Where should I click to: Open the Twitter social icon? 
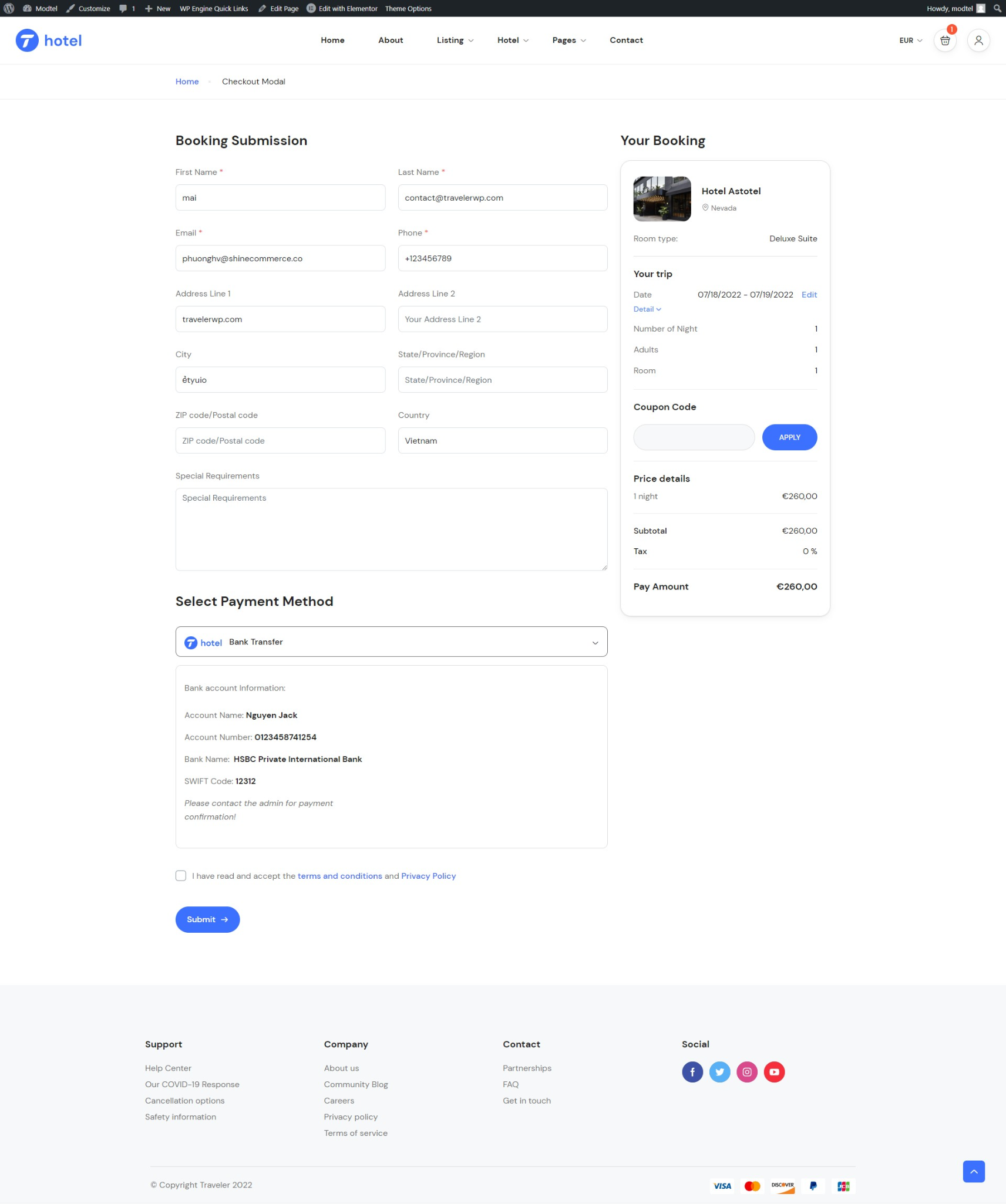pos(719,1072)
